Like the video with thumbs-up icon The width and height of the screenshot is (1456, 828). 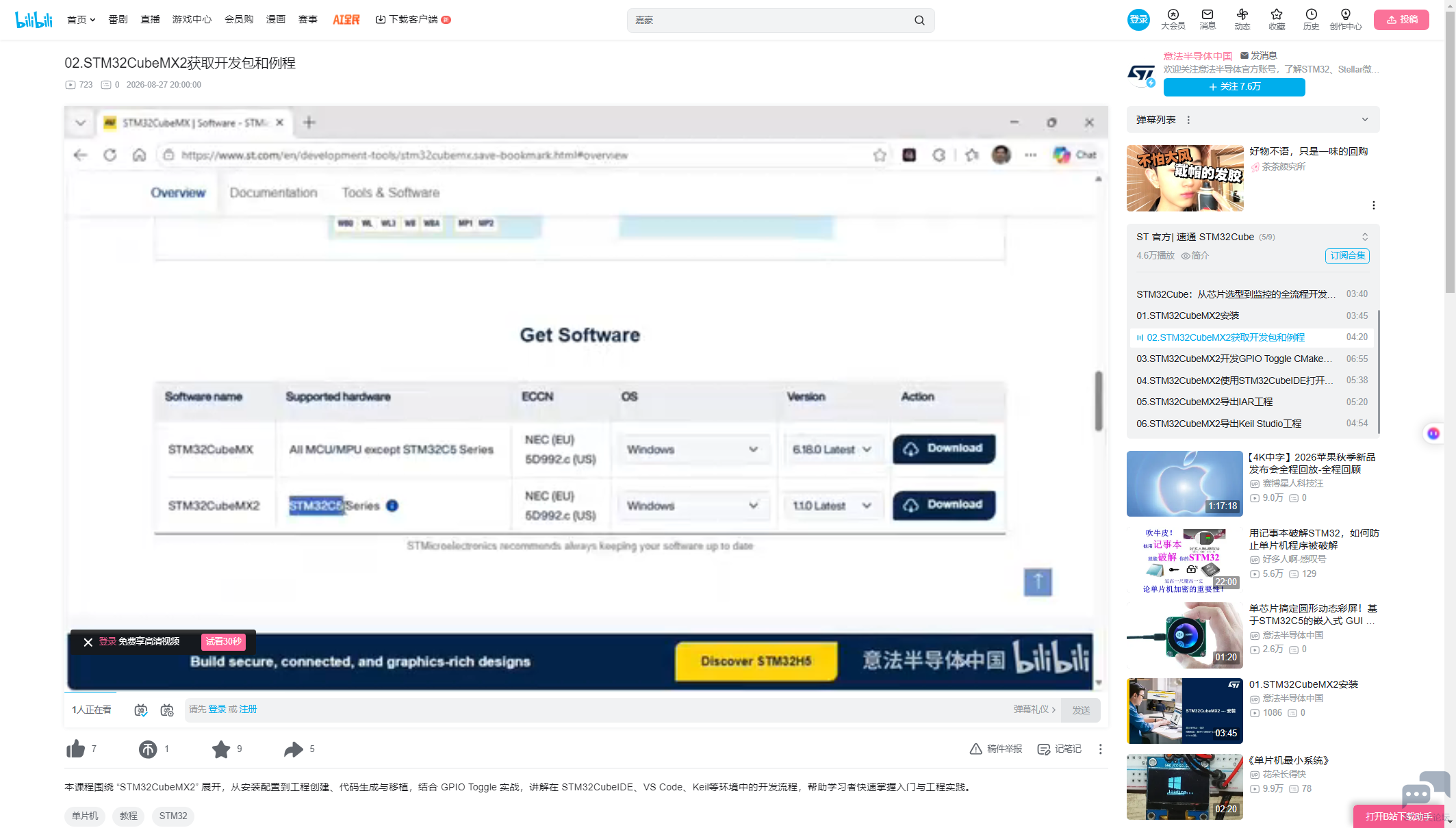tap(76, 749)
